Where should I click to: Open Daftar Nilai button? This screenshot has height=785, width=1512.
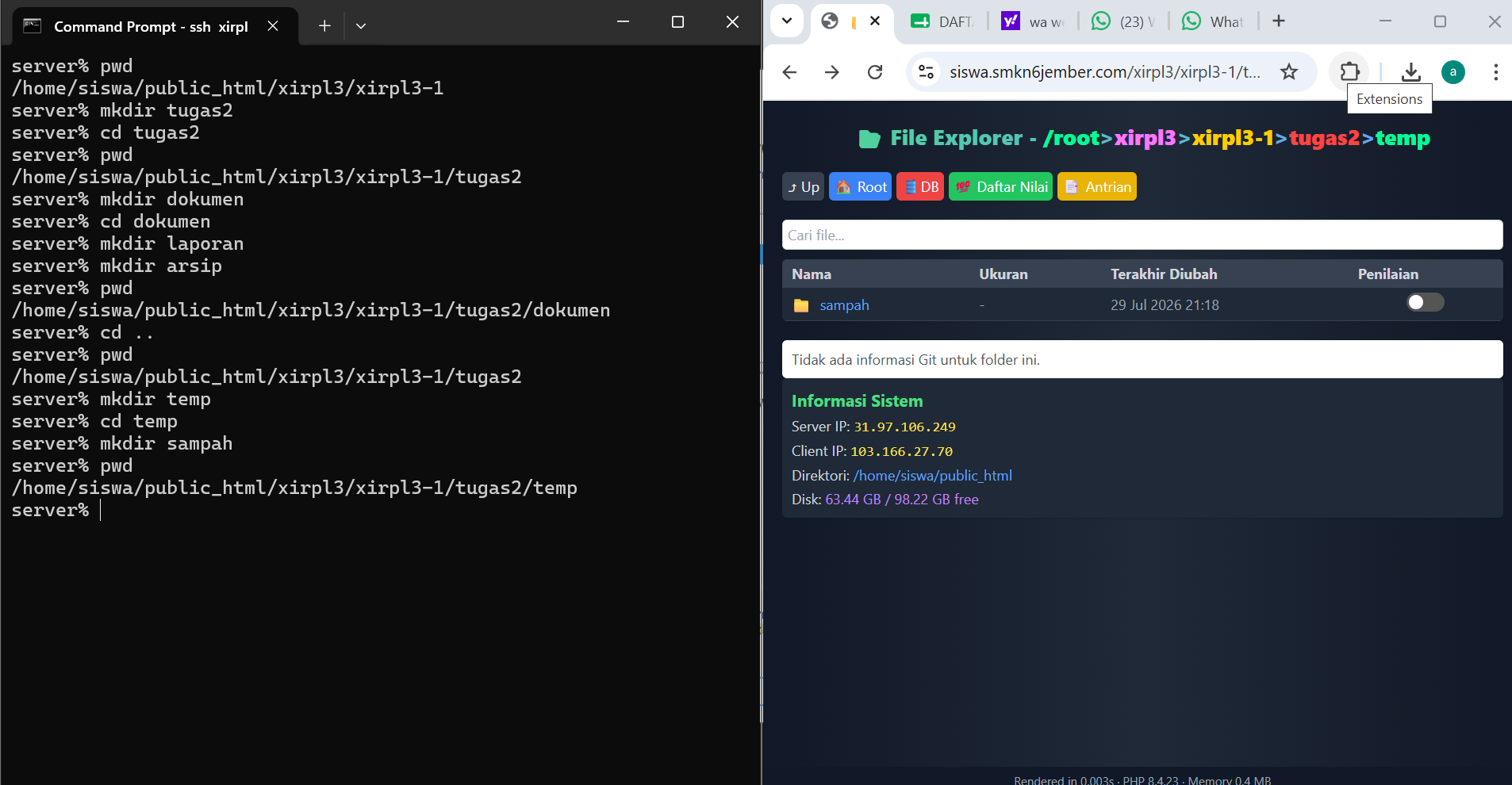coord(1000,187)
